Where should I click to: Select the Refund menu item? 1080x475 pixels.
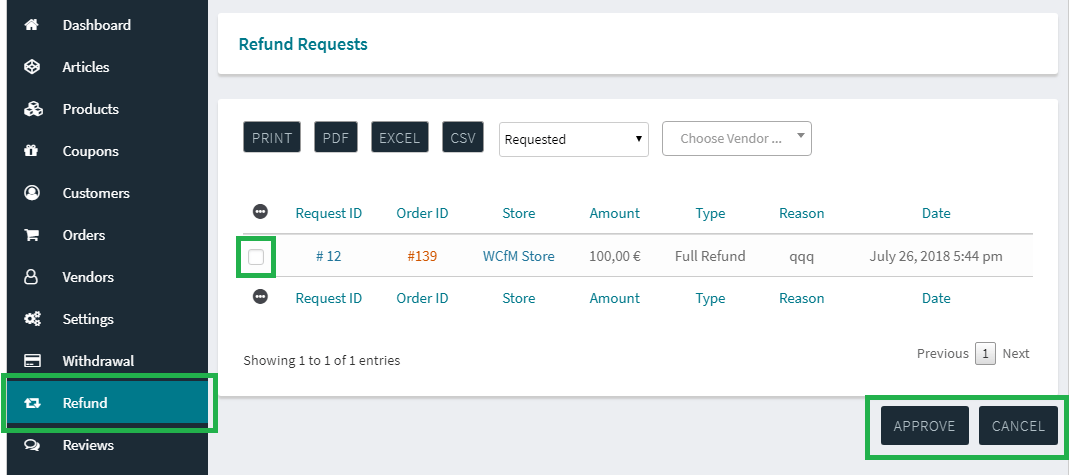point(107,403)
